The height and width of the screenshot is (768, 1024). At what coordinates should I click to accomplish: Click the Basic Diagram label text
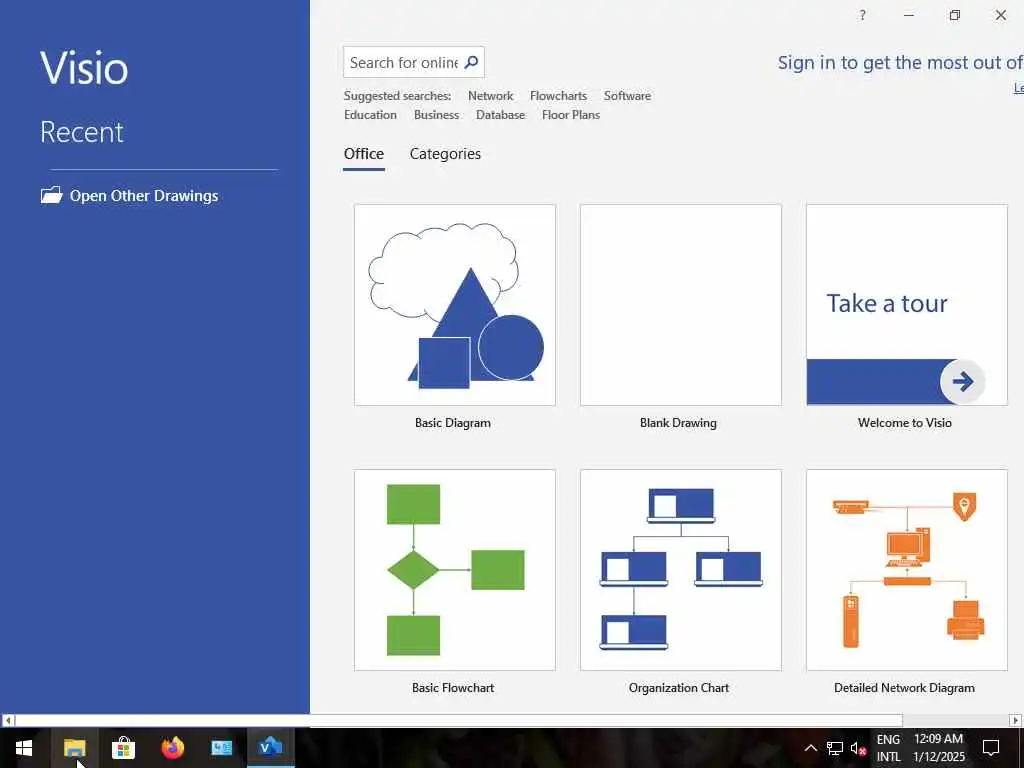[x=453, y=423]
